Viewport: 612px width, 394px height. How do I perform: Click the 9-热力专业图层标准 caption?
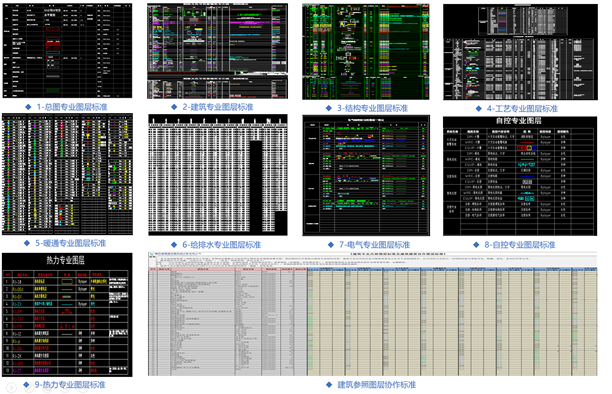pyautogui.click(x=70, y=385)
